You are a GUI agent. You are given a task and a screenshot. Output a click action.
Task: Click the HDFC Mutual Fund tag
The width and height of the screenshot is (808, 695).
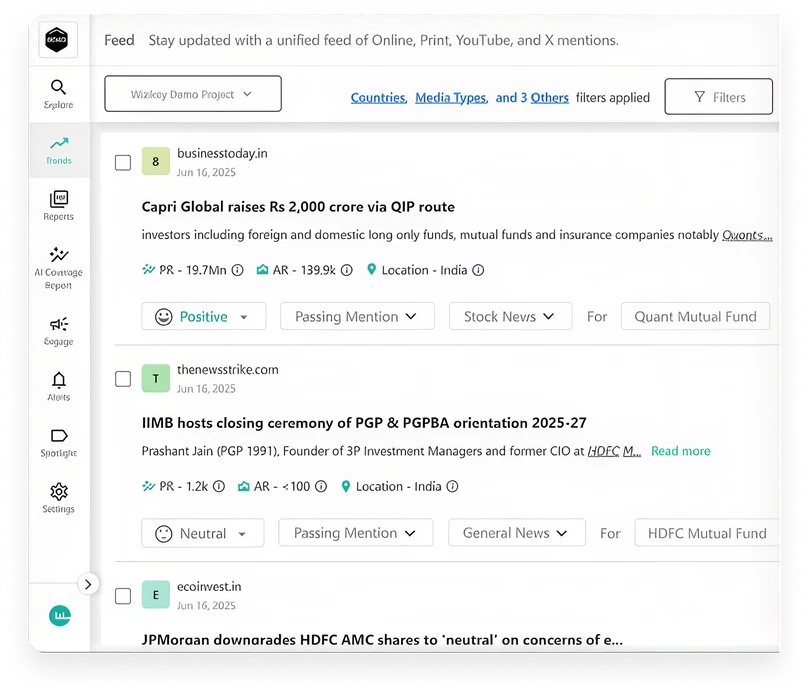tap(706, 533)
